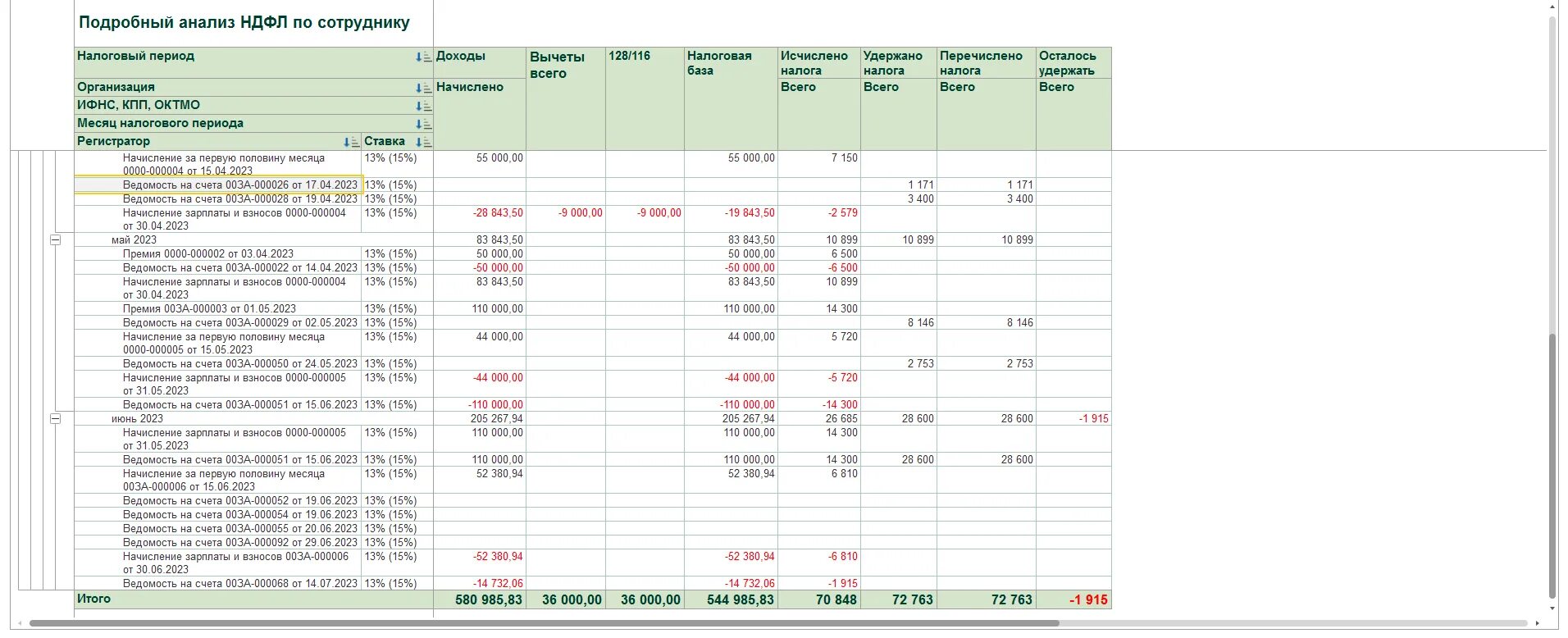Click 205 267,94 under Налоговая база in июнь row

(749, 419)
